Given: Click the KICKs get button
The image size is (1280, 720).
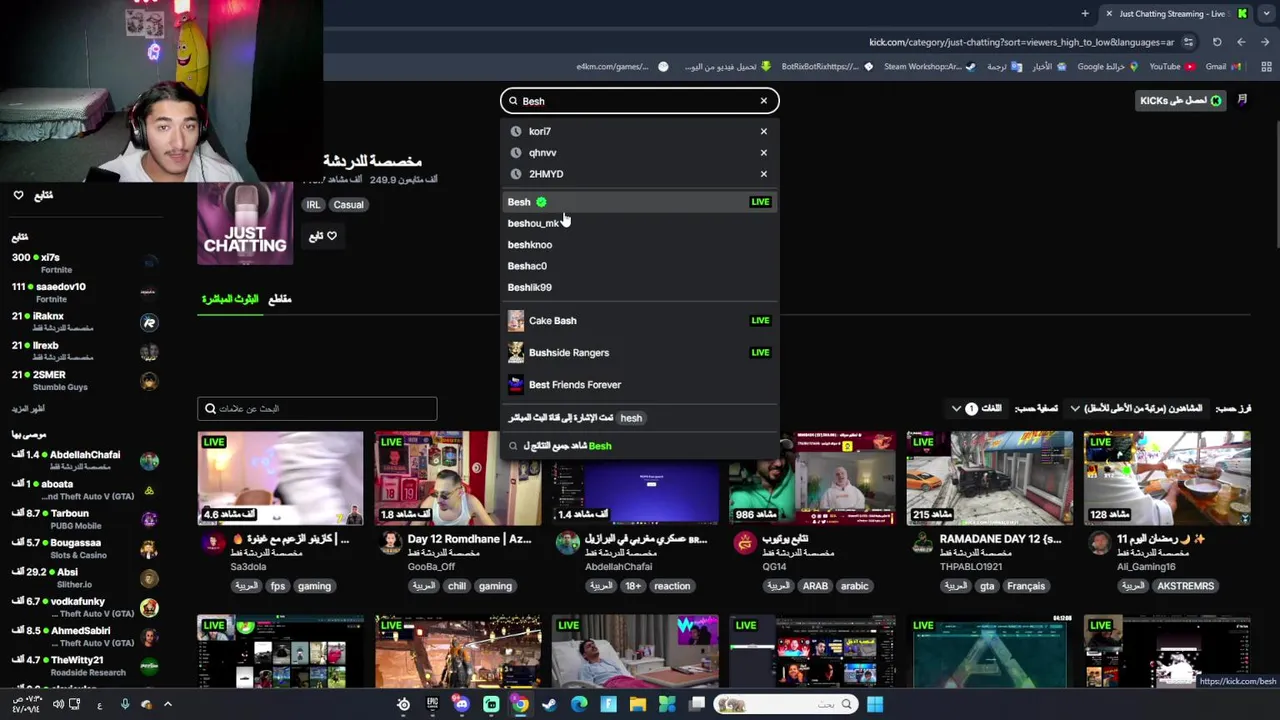Looking at the screenshot, I should 1181,101.
